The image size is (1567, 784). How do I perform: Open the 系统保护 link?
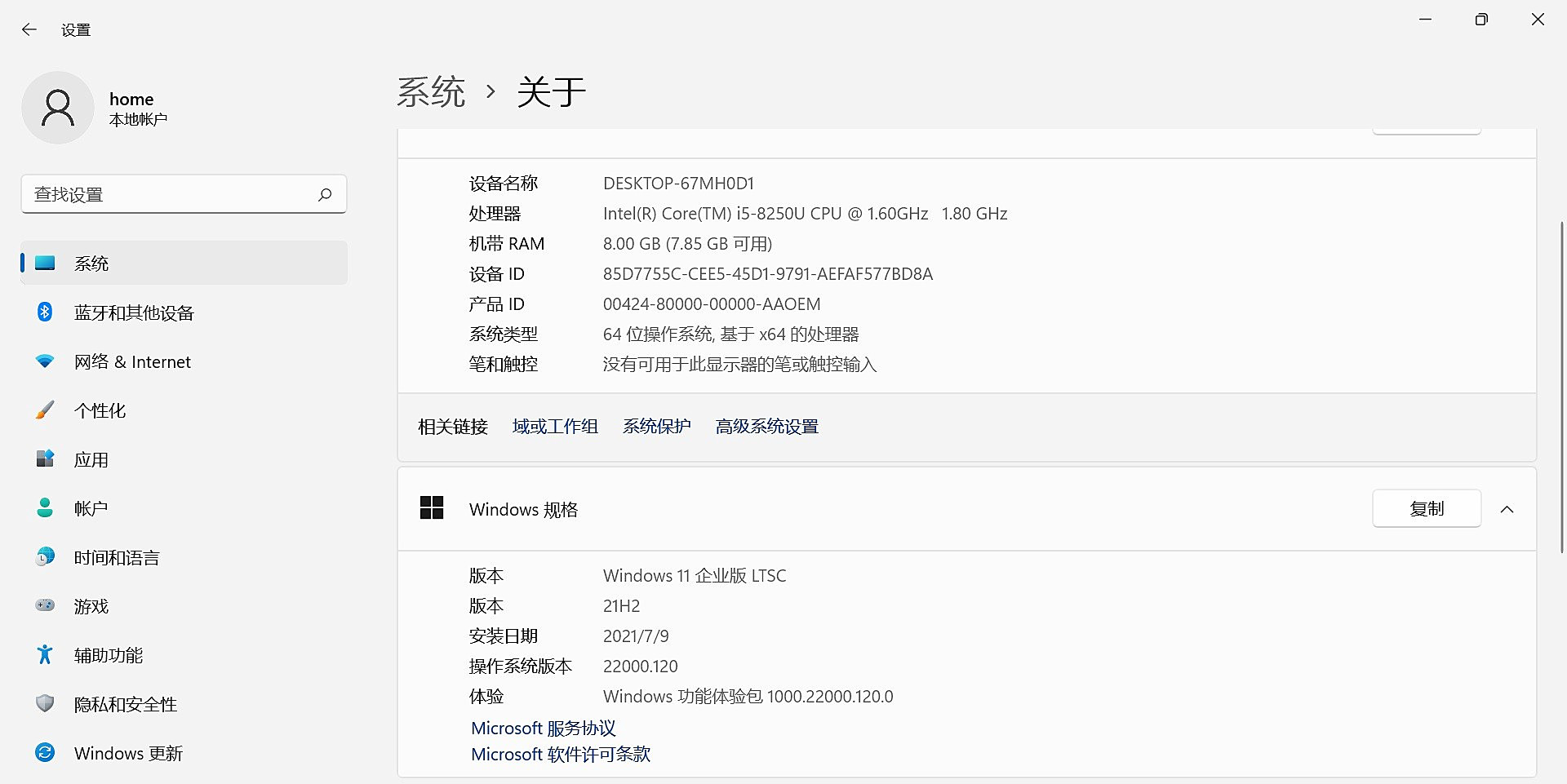click(657, 427)
